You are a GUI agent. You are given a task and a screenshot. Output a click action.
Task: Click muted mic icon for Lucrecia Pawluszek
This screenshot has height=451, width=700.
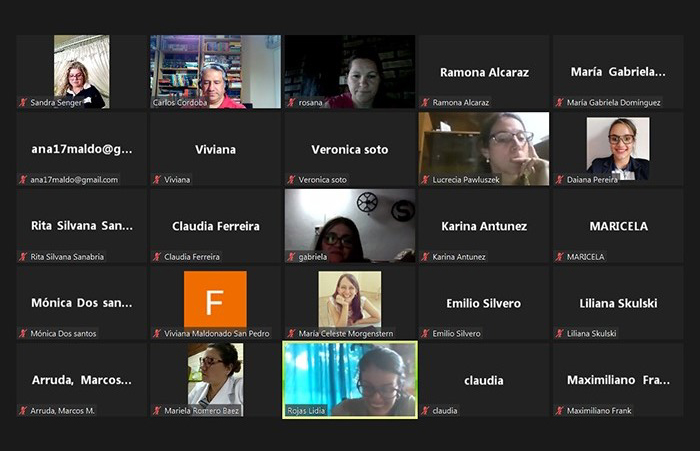[425, 180]
